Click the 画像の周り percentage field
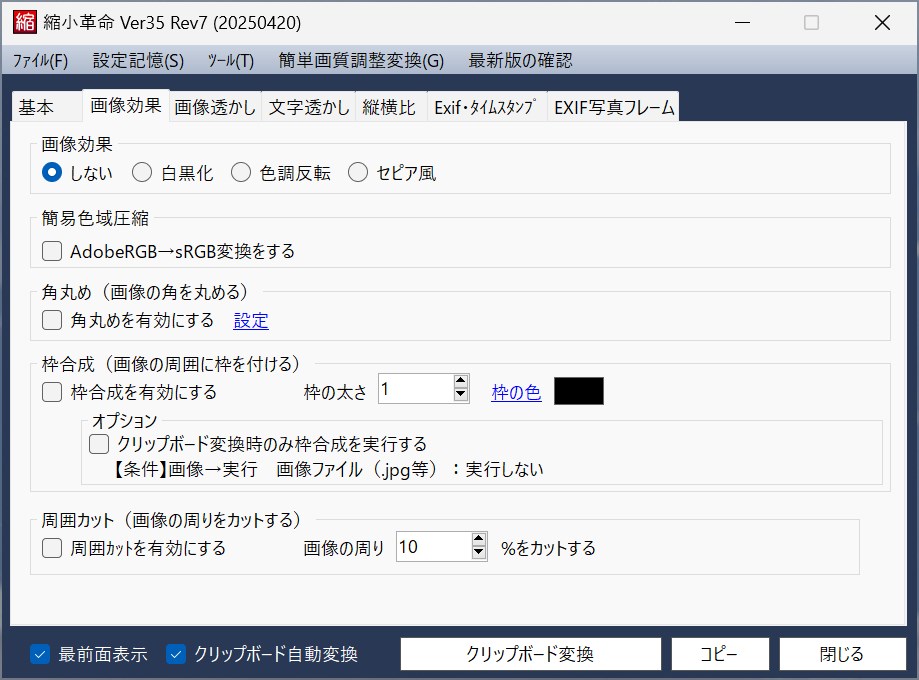The image size is (919, 680). click(434, 546)
